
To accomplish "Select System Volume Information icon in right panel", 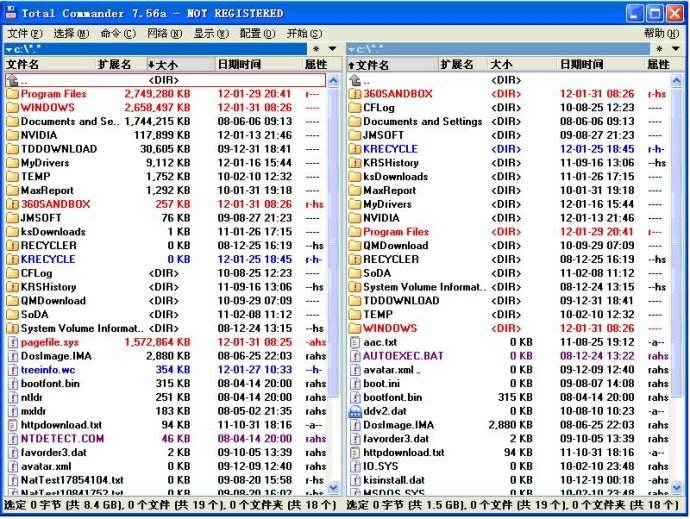I will [x=355, y=287].
